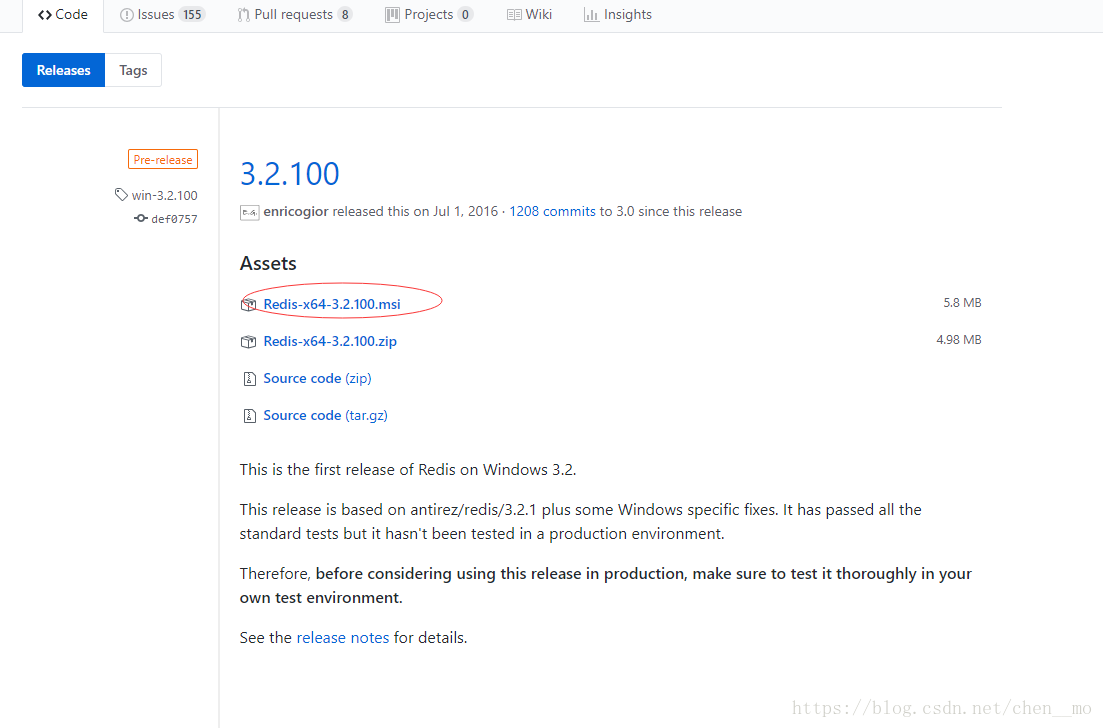The height and width of the screenshot is (728, 1103).
Task: Click the Insights graph icon
Action: pyautogui.click(x=591, y=15)
